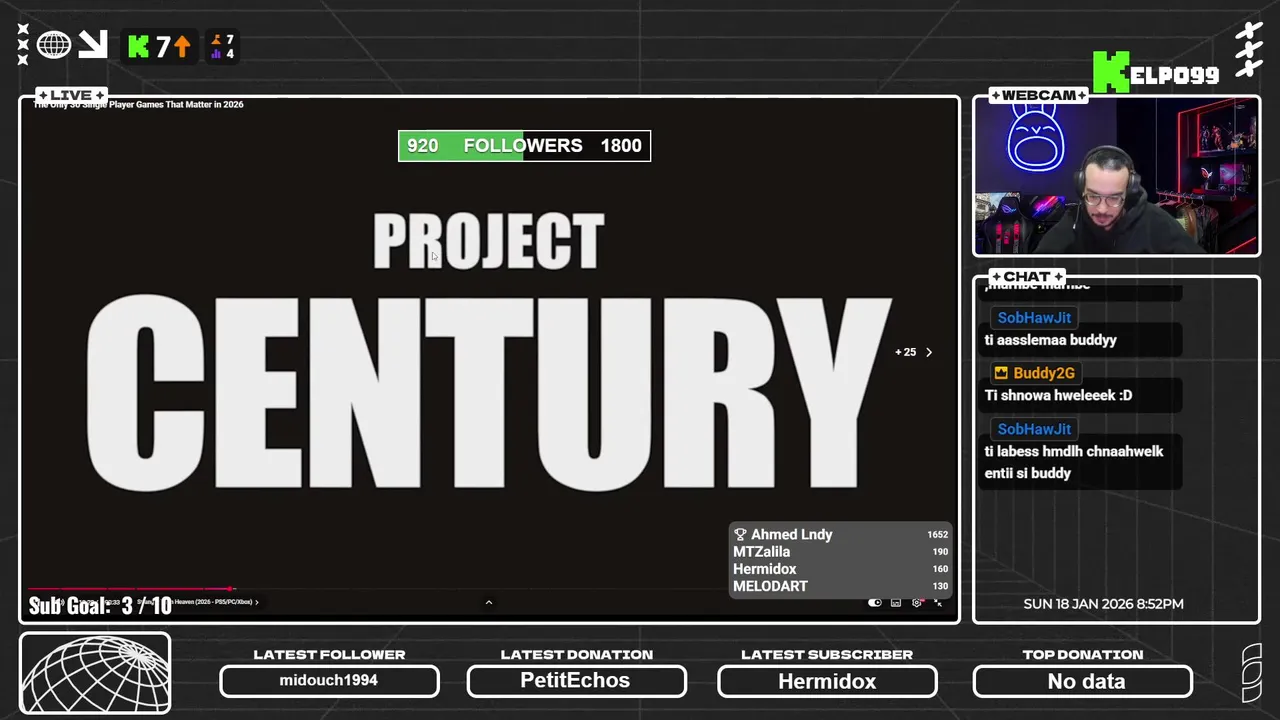Select MTZalila in the leaderboard
The image size is (1280, 720).
(761, 552)
